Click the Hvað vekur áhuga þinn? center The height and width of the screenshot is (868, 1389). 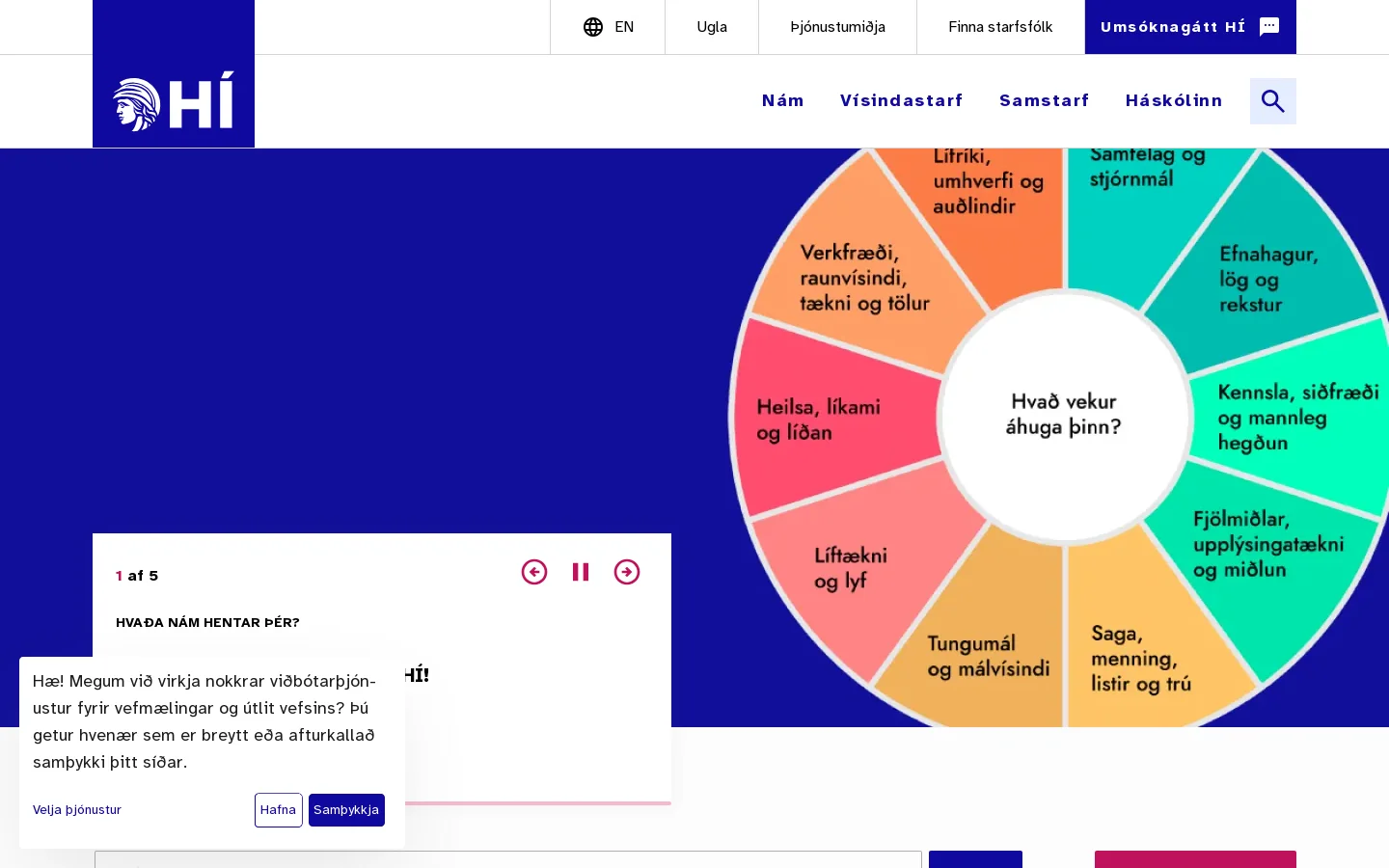pos(1064,415)
